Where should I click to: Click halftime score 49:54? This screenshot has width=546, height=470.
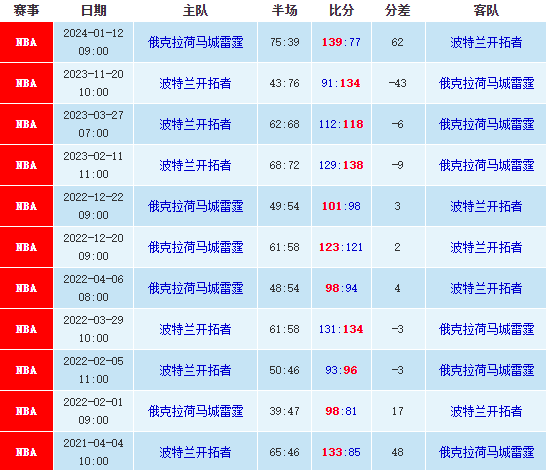coord(284,206)
